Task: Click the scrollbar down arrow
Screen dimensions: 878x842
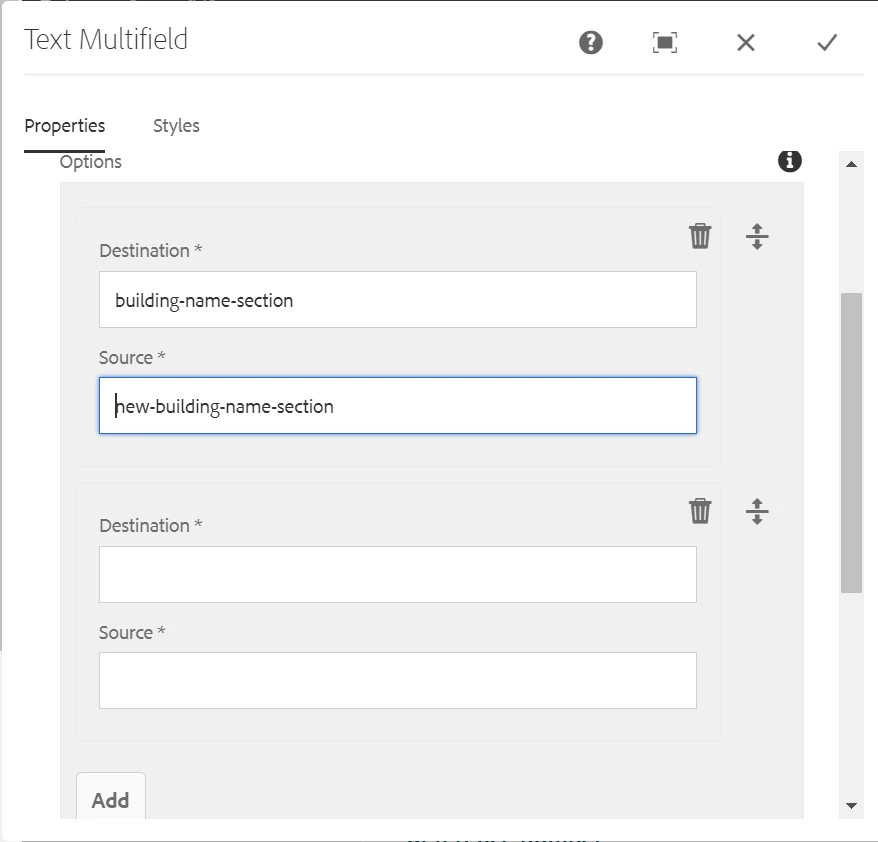Action: (x=851, y=805)
